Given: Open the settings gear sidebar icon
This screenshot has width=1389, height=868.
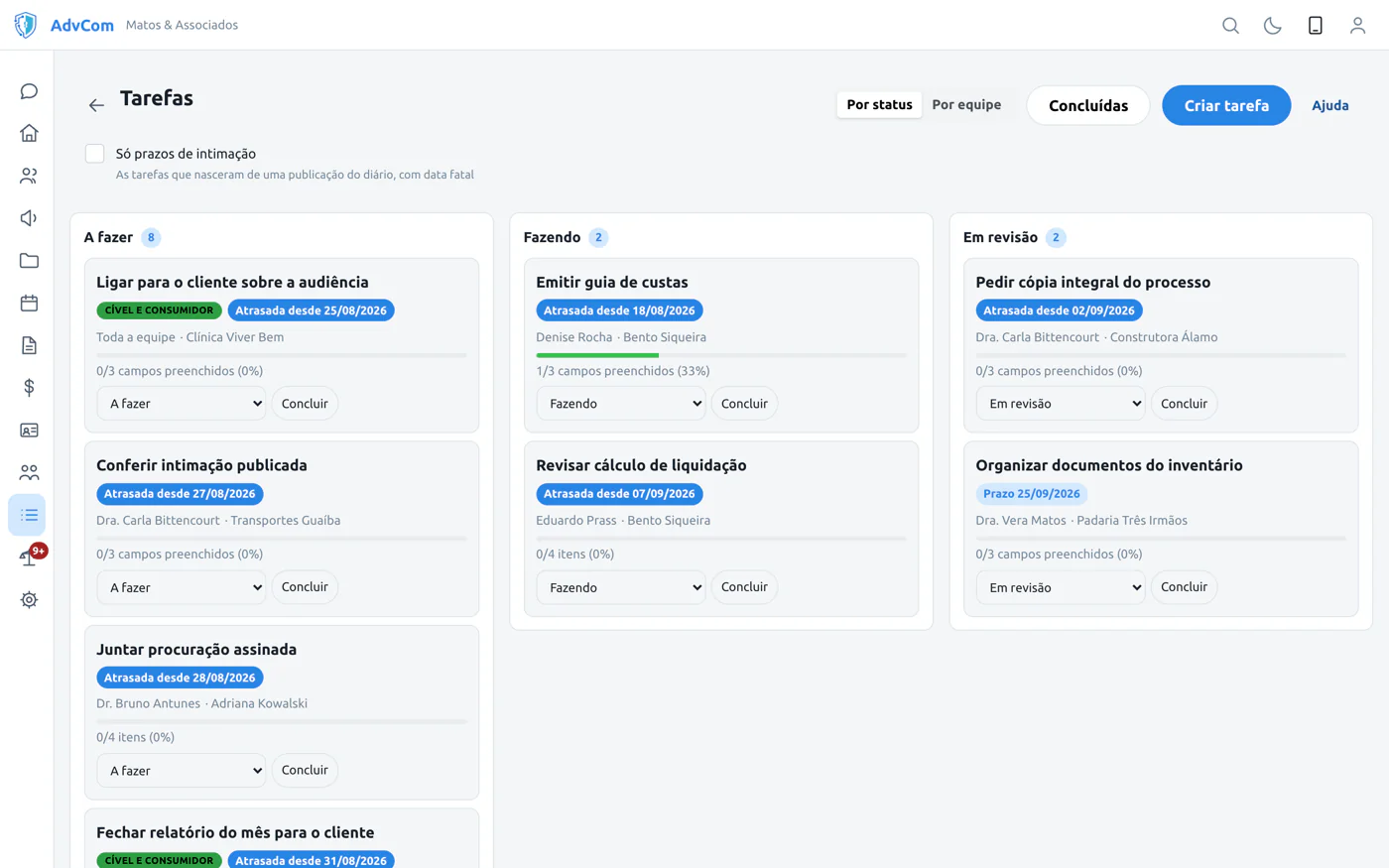Looking at the screenshot, I should pyautogui.click(x=29, y=600).
